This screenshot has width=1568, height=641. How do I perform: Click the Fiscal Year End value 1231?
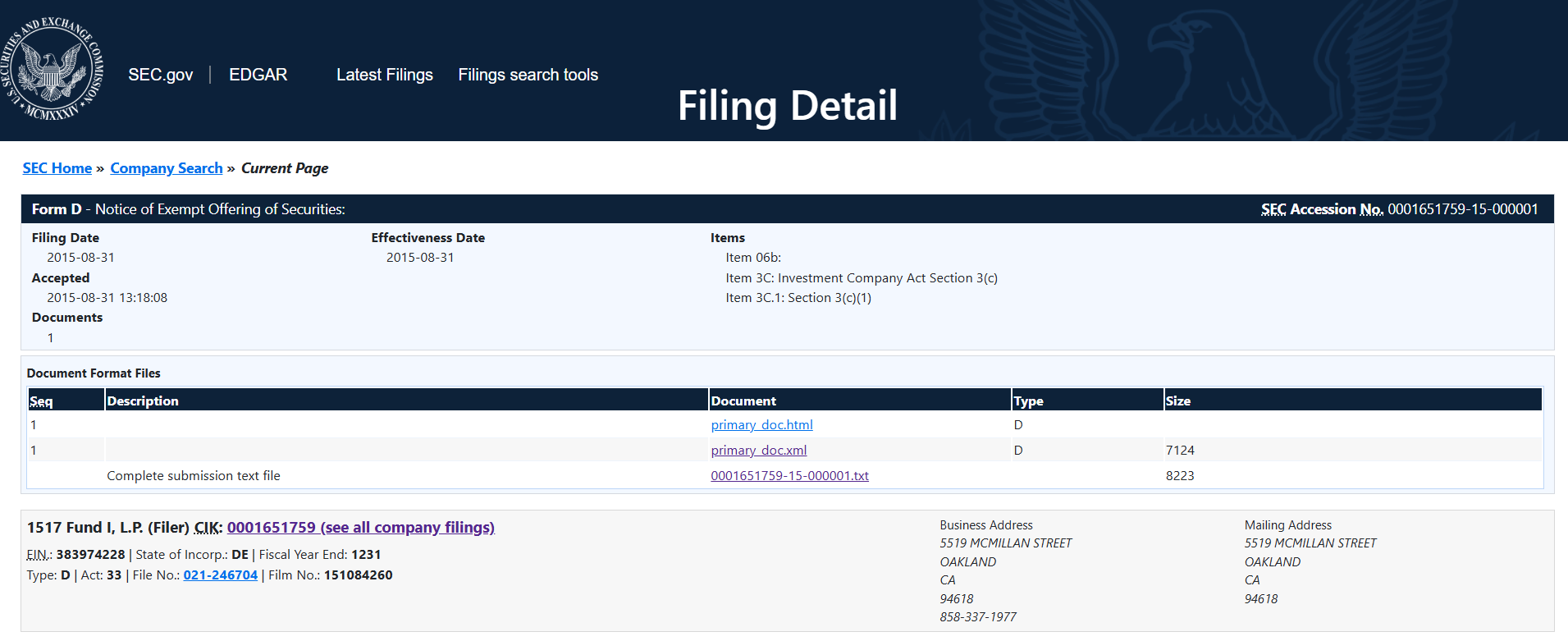(366, 555)
